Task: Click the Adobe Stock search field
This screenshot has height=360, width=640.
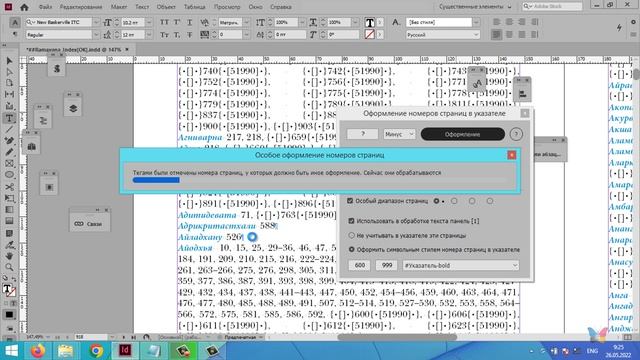Action: (552, 7)
